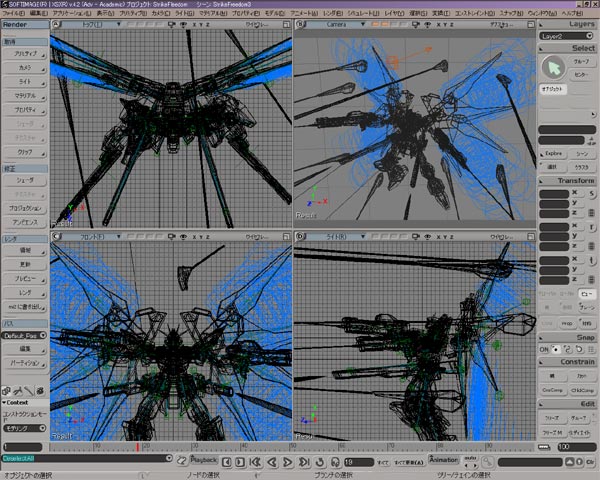600x480 pixels.
Task: Click the センター selection filter button
Action: pyautogui.click(x=582, y=75)
